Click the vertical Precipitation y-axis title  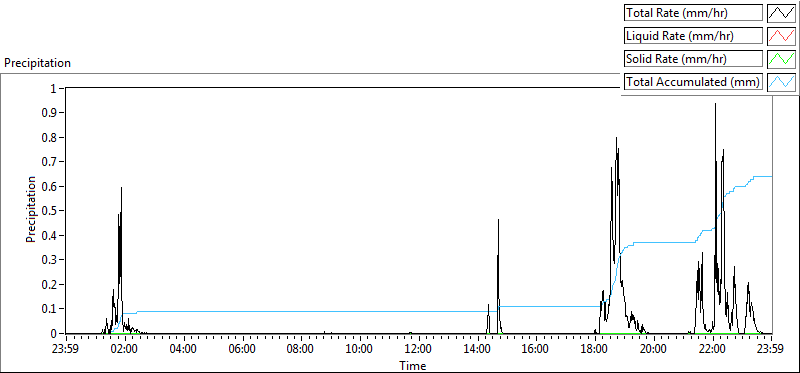click(31, 210)
